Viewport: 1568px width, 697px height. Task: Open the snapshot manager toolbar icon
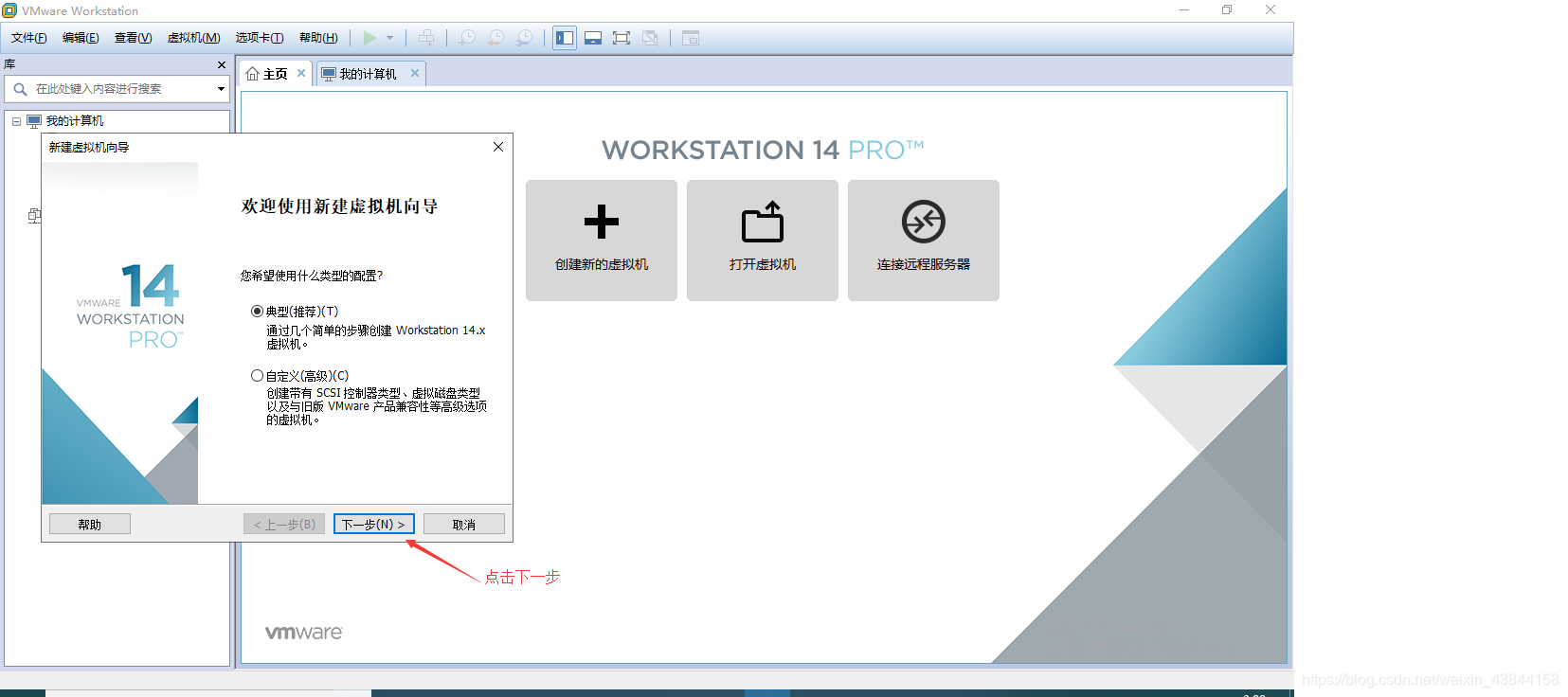(x=524, y=38)
